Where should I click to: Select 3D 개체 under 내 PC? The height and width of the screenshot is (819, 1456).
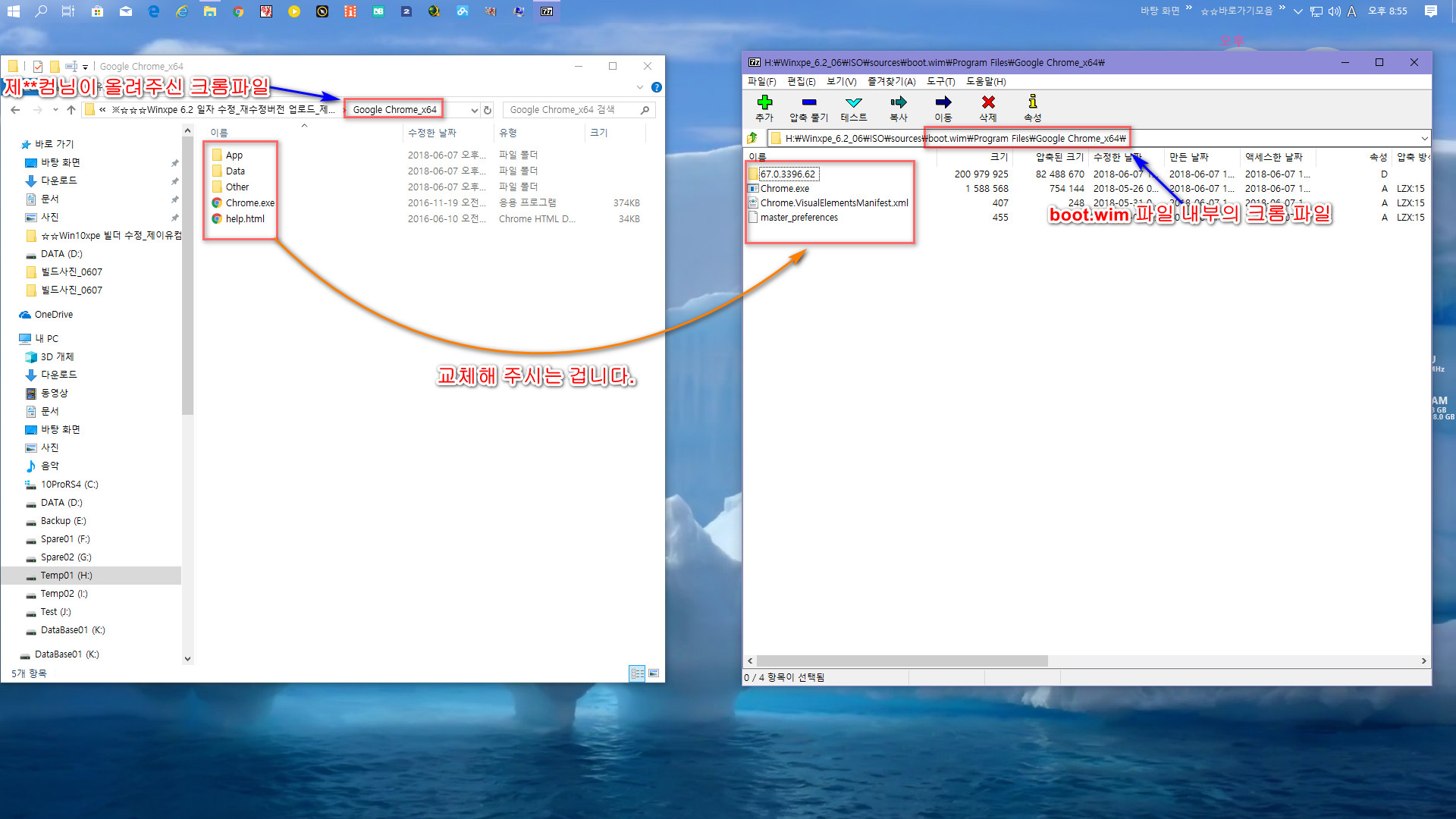(x=57, y=356)
